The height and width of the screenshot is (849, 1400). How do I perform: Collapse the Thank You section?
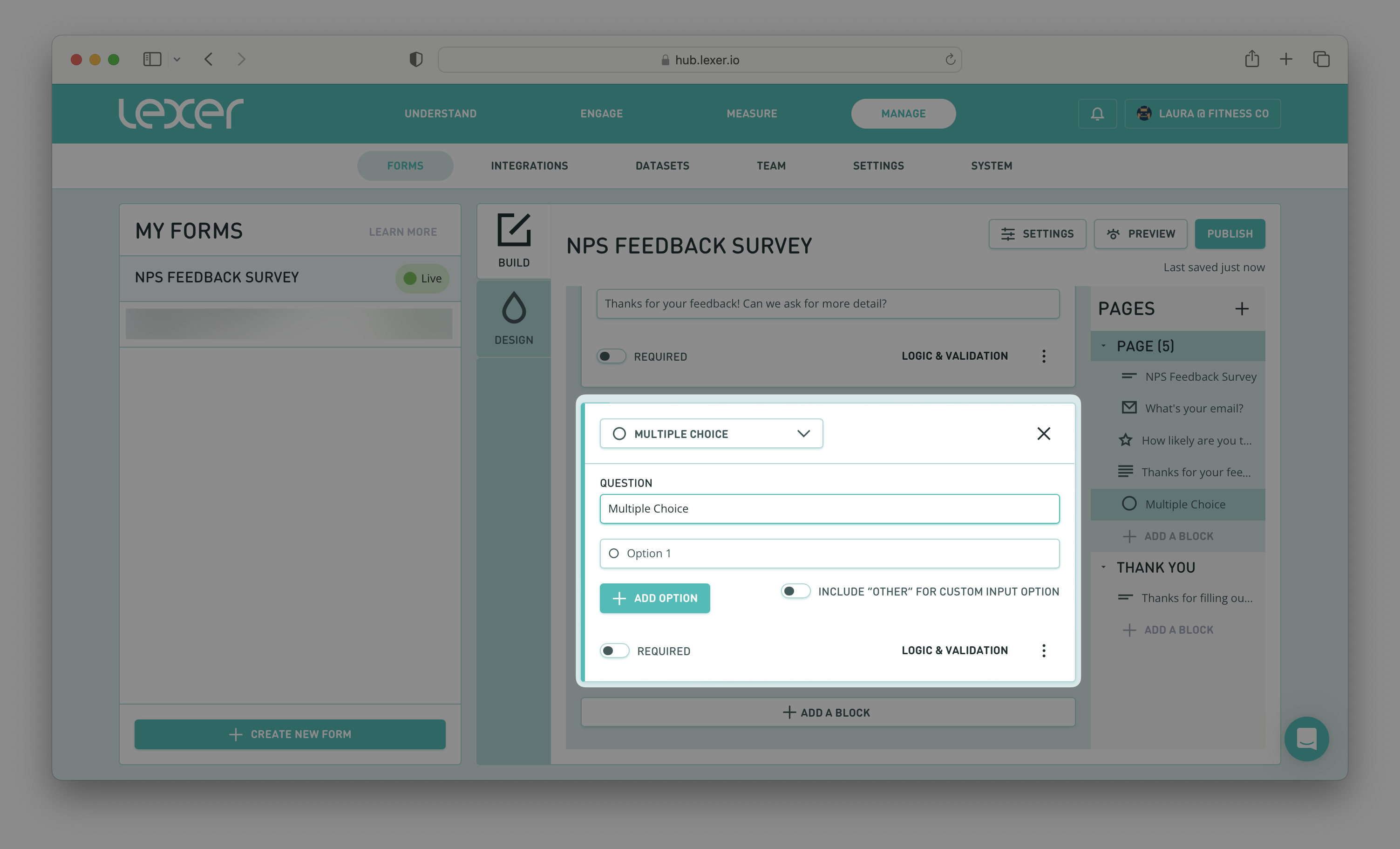coord(1103,567)
